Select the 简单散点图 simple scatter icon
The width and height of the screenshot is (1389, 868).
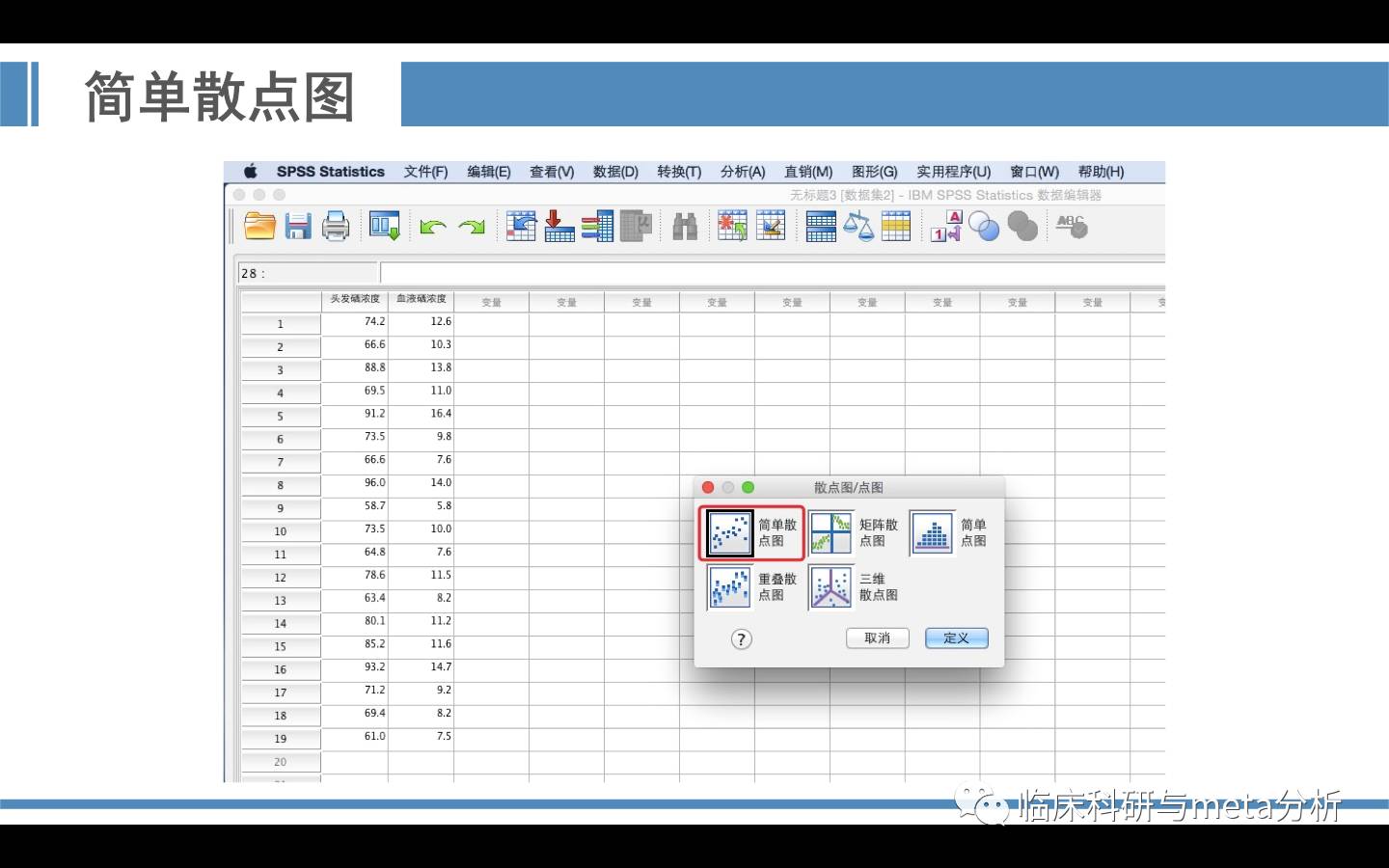tap(729, 533)
